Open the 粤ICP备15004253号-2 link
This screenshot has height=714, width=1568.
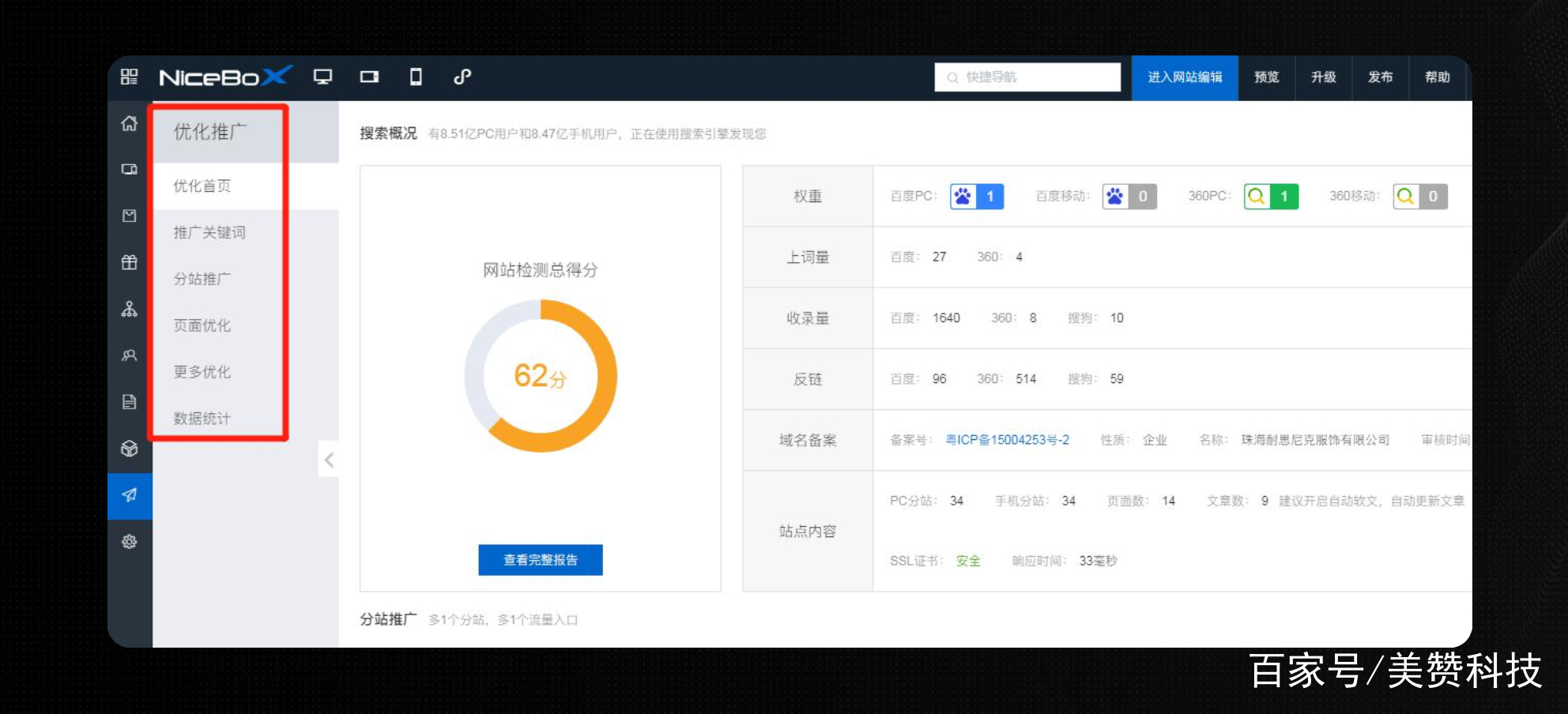coord(1007,440)
